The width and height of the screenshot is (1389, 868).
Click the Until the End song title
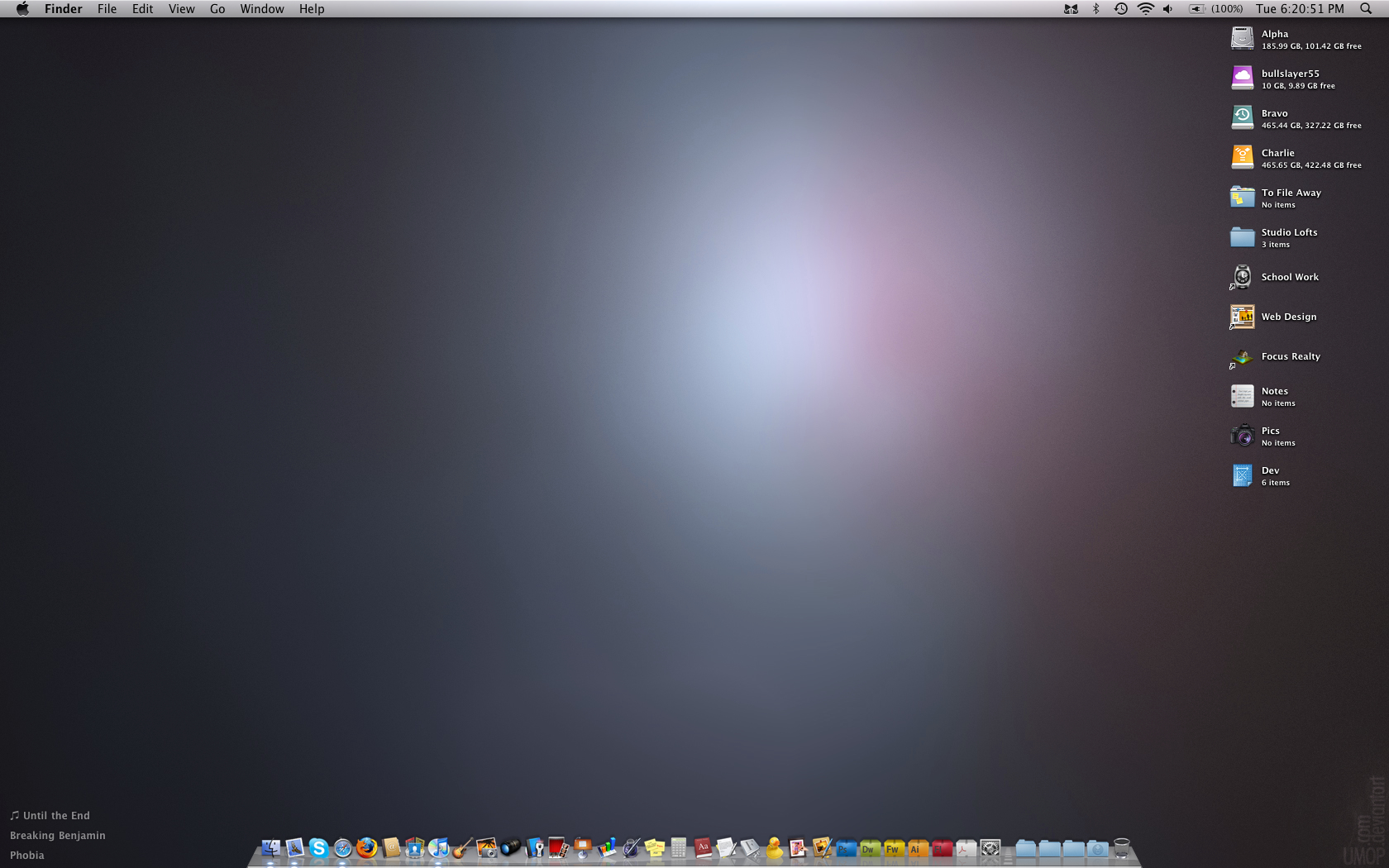tap(56, 816)
